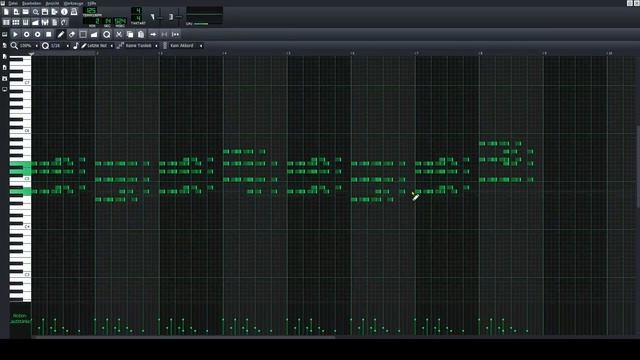Click the info help icon
This screenshot has width=640, height=360.
pos(64,12)
